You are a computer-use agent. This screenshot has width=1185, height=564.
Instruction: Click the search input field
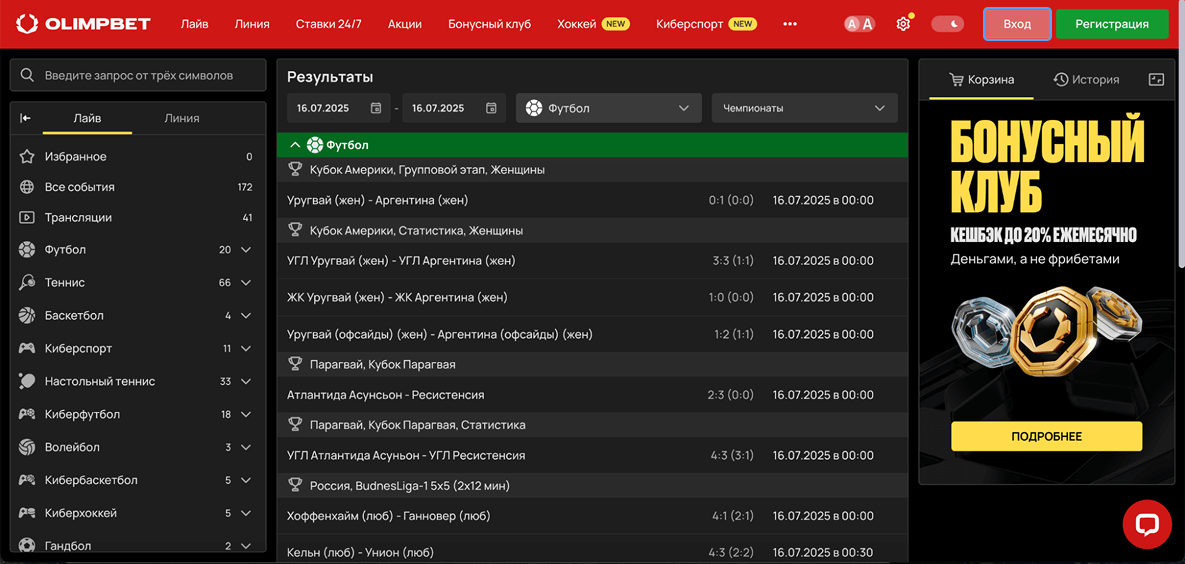(x=138, y=75)
